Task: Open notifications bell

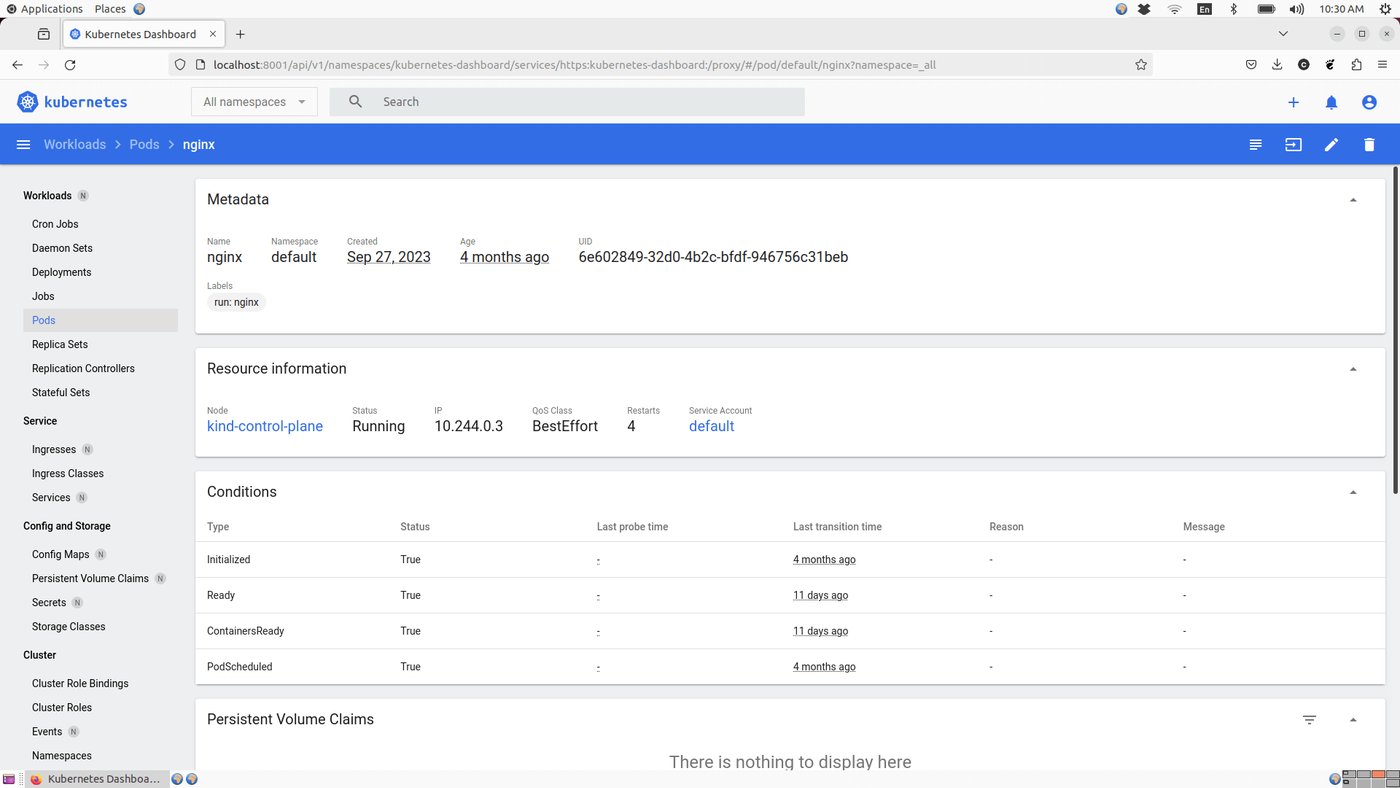Action: pos(1331,102)
